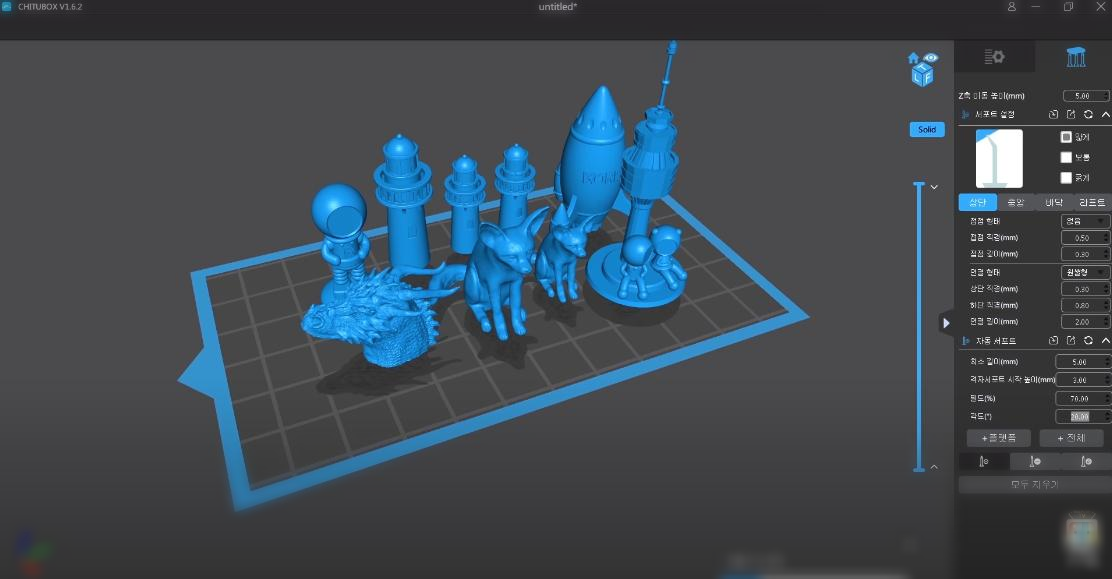The width and height of the screenshot is (1112, 579).
Task: Click the top handle of the layer slider
Action: click(x=919, y=184)
